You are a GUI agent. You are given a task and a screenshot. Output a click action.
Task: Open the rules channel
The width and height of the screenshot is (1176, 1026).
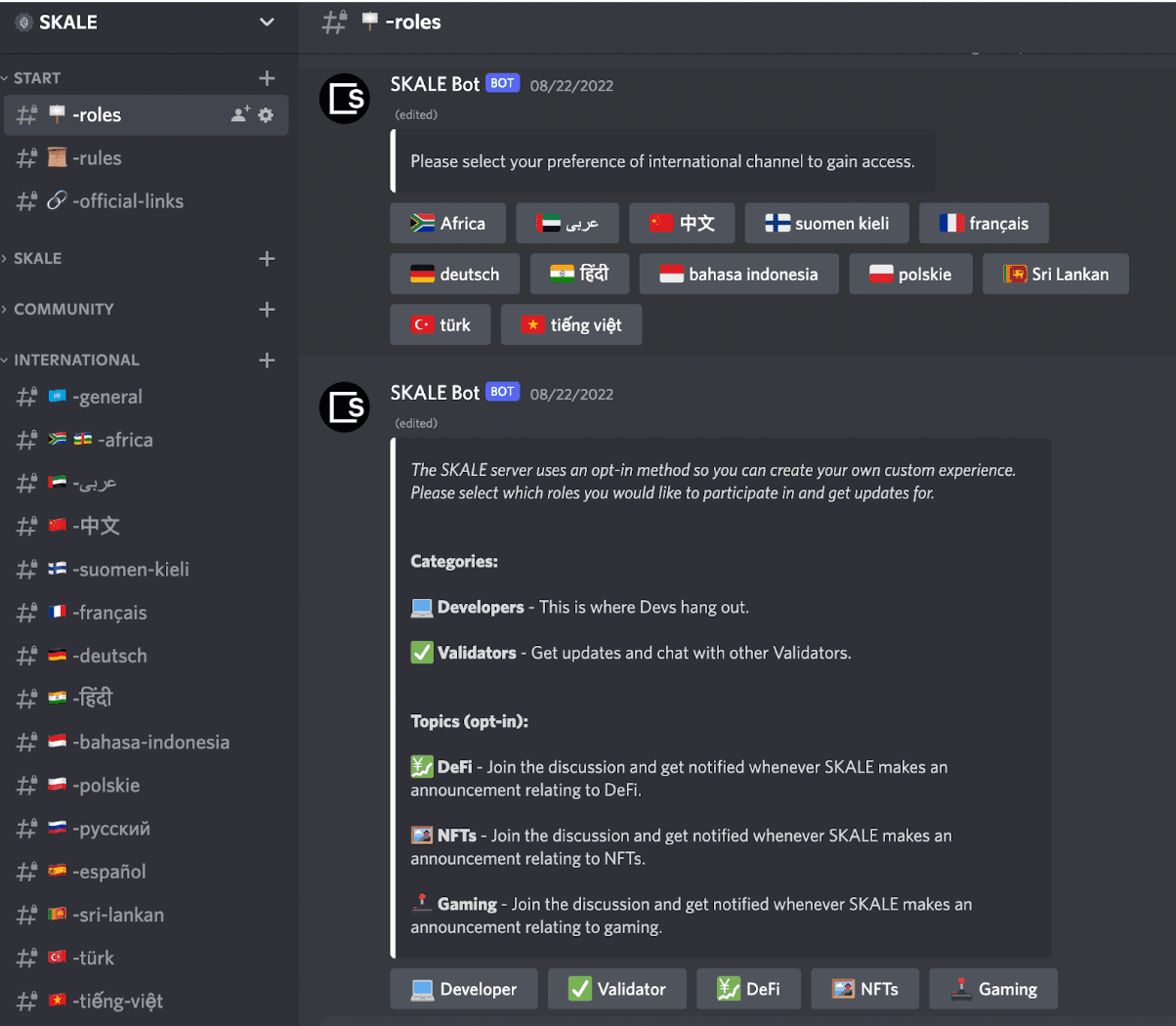point(98,158)
